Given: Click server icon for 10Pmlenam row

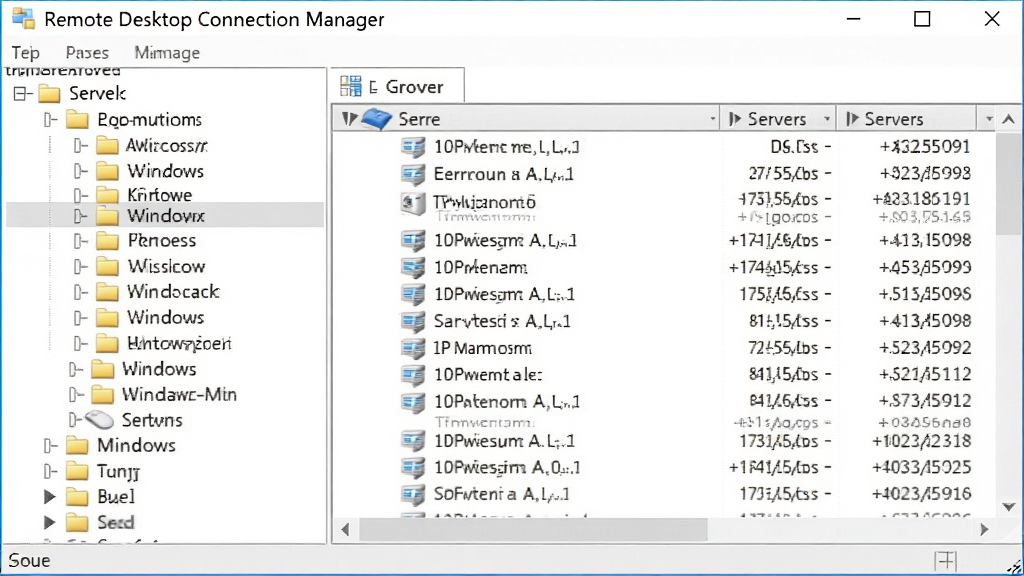Looking at the screenshot, I should pos(413,267).
